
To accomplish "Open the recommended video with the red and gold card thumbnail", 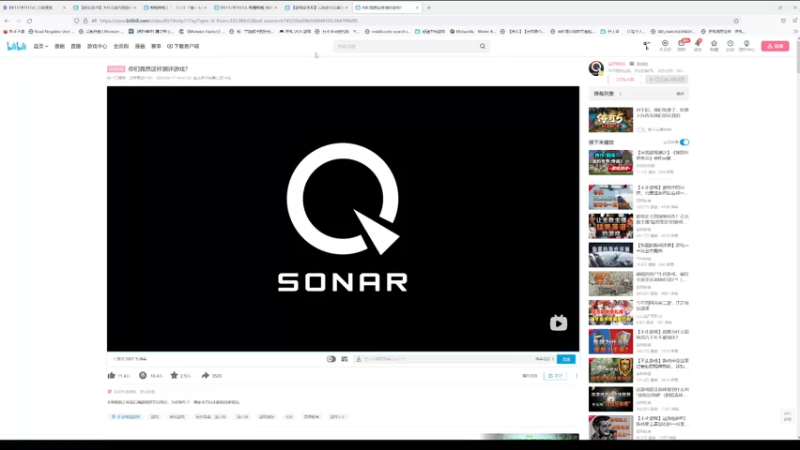I will 611,341.
